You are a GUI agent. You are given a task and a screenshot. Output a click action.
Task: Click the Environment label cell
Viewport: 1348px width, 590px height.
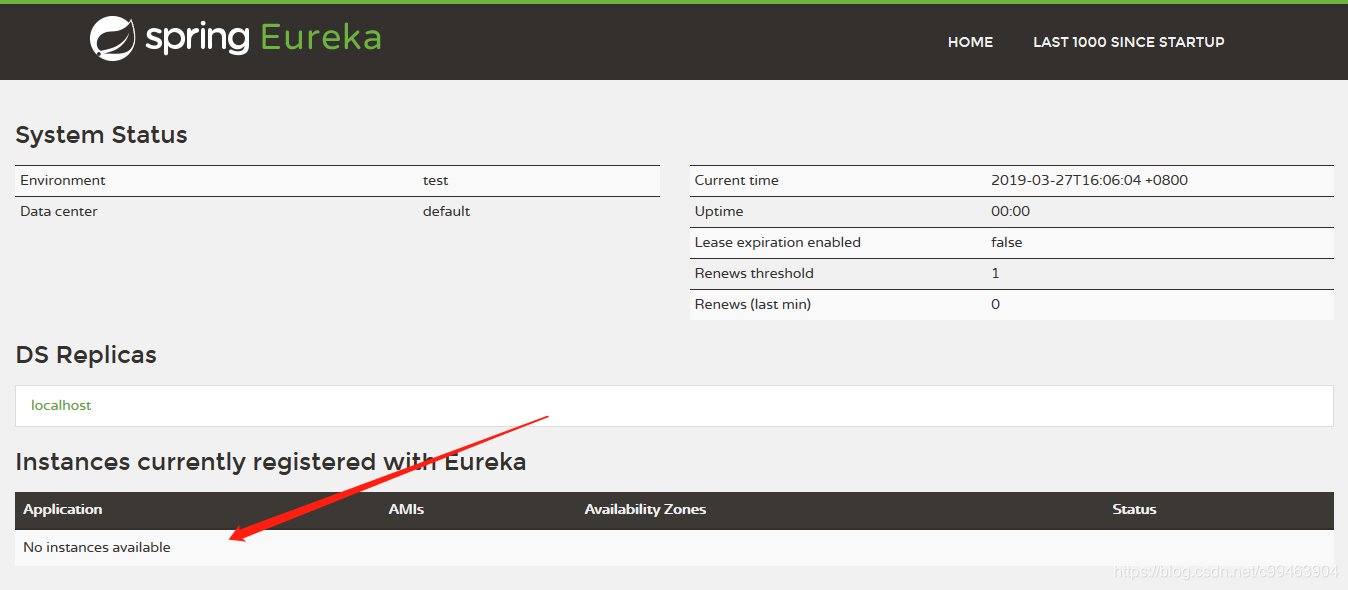(x=62, y=180)
